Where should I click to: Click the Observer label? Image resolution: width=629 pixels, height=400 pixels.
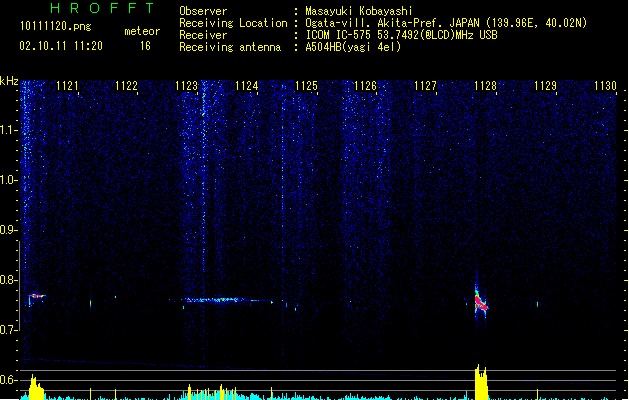tap(203, 11)
